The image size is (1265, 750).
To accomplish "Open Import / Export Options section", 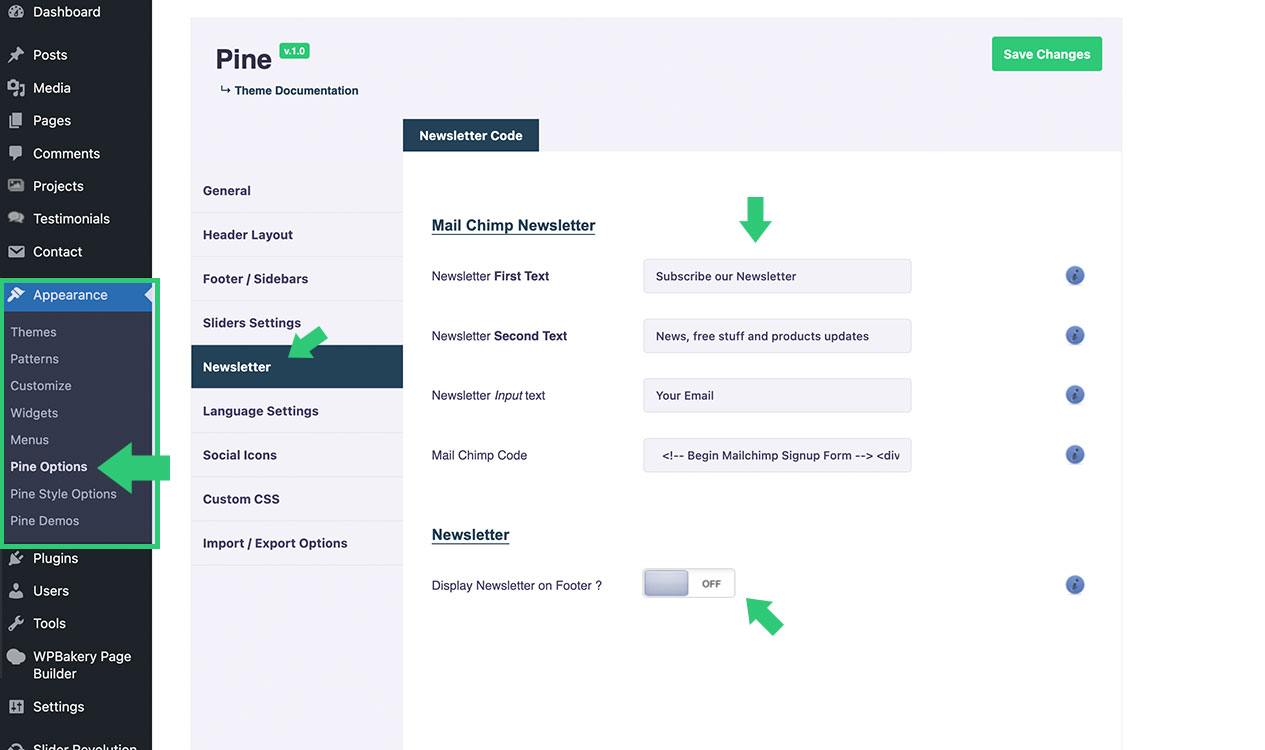I will (x=275, y=543).
